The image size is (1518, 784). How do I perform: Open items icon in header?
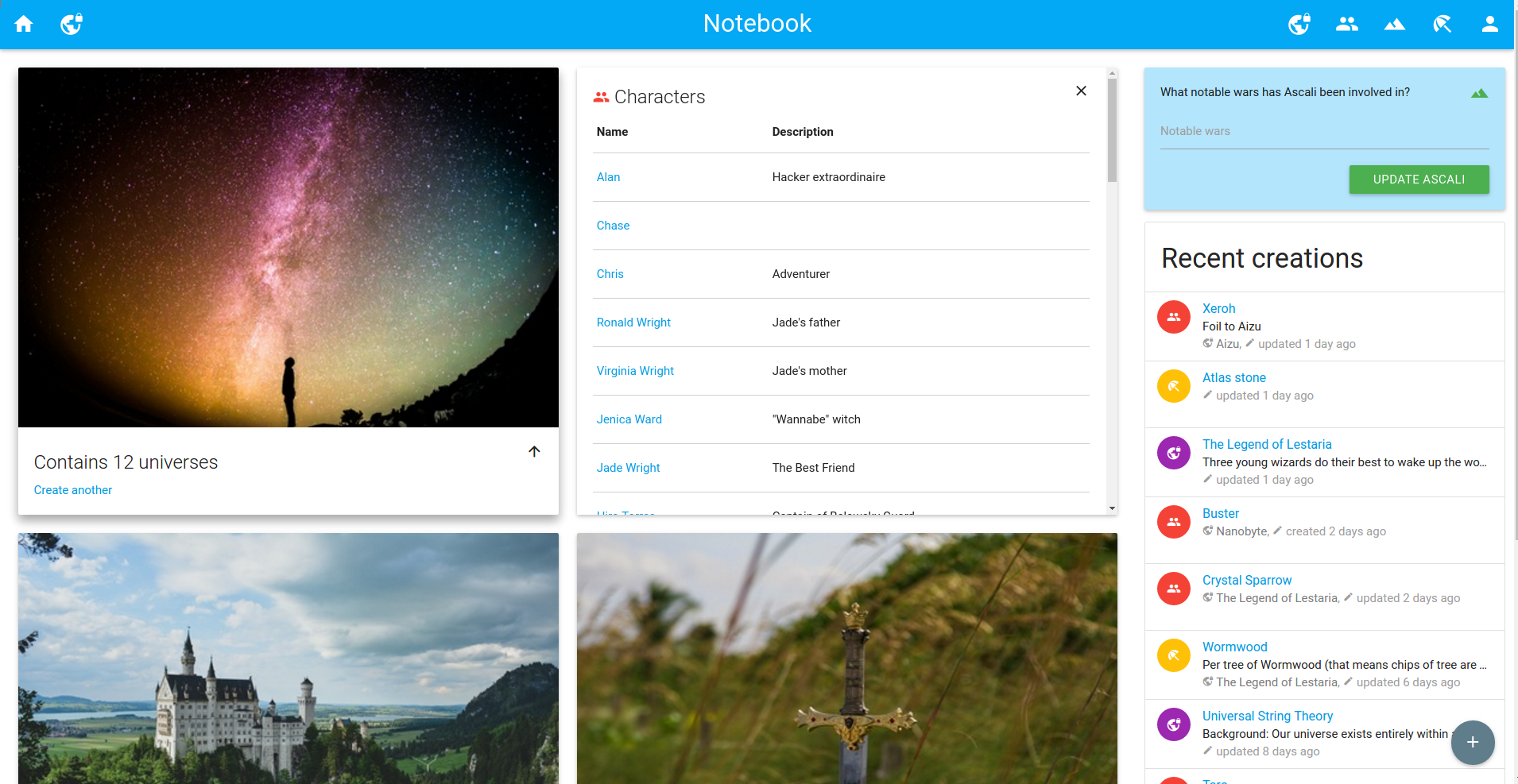click(x=1442, y=24)
